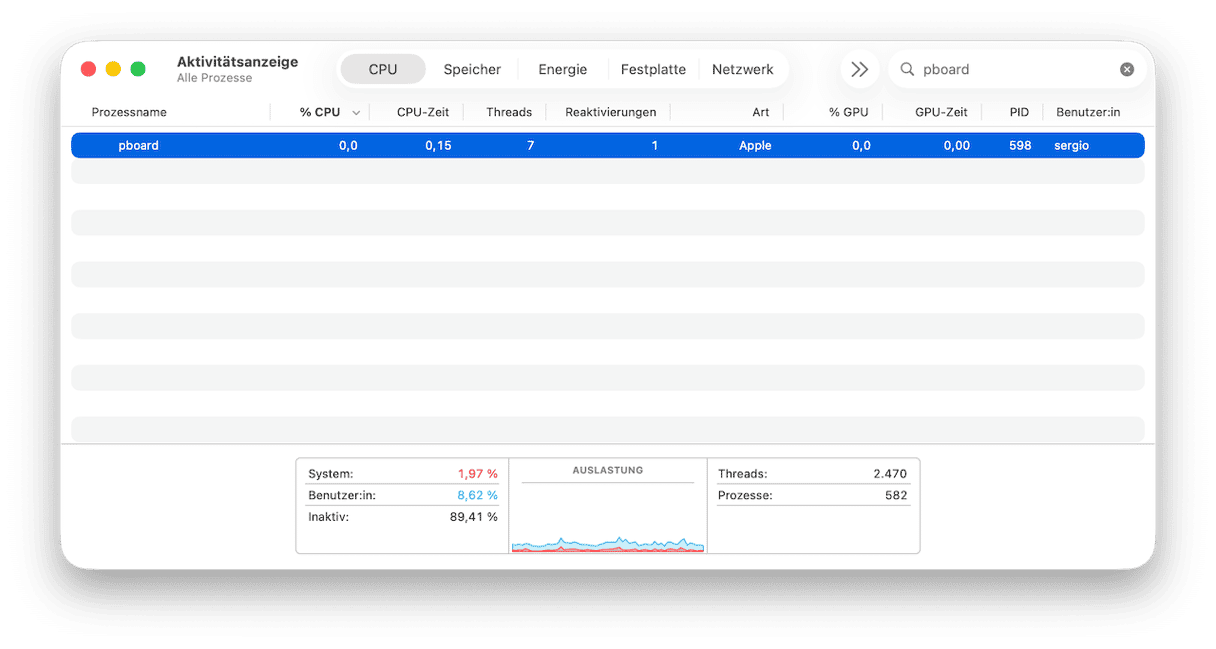
Task: Click inside the pboard search field
Action: (x=1010, y=70)
